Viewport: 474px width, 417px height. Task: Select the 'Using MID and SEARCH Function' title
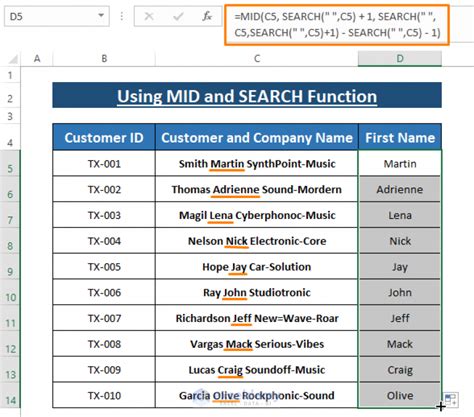pos(247,95)
